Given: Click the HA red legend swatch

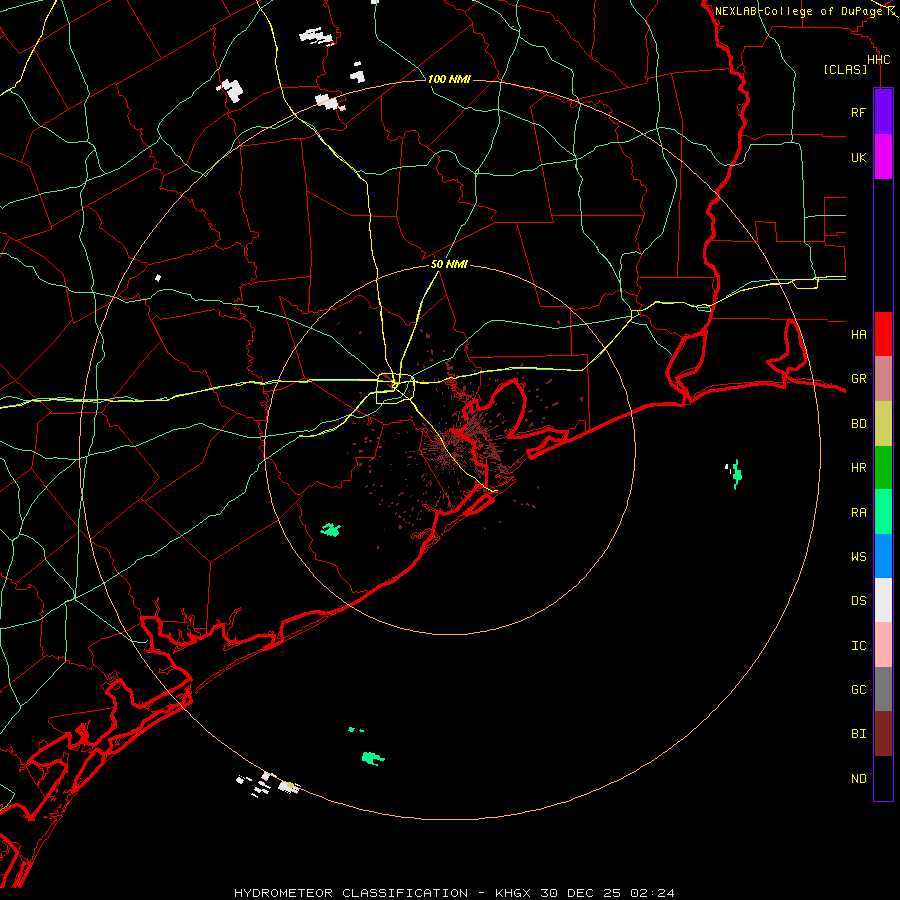Looking at the screenshot, I should (883, 334).
